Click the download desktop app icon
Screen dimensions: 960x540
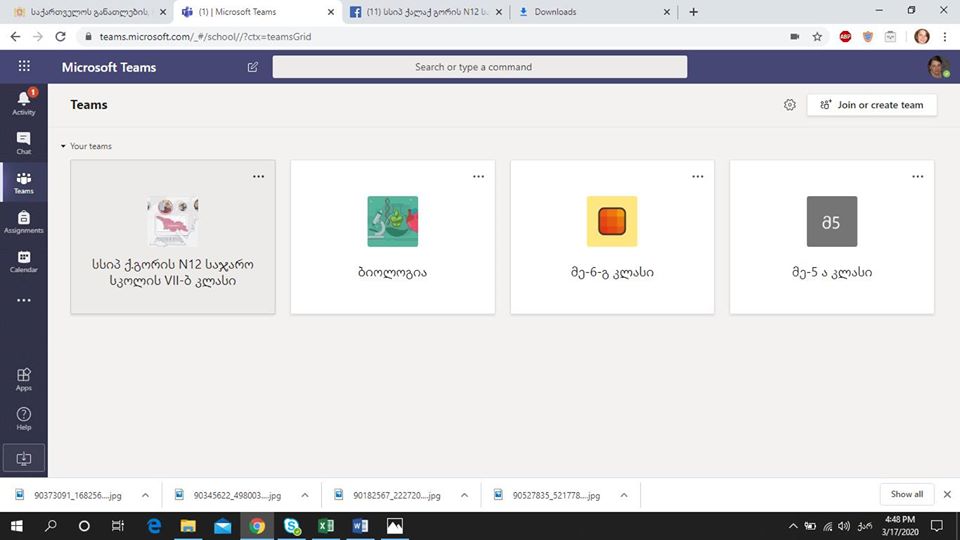(x=23, y=458)
